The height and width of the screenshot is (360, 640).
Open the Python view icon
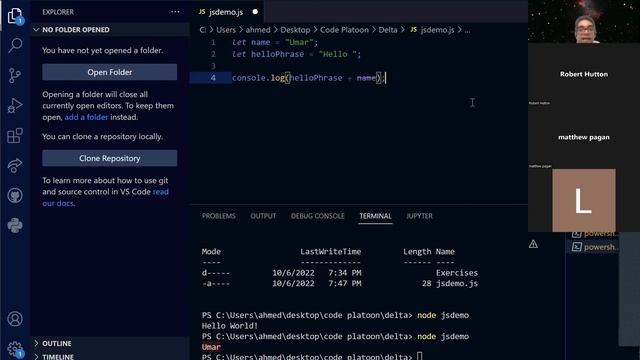click(15, 225)
